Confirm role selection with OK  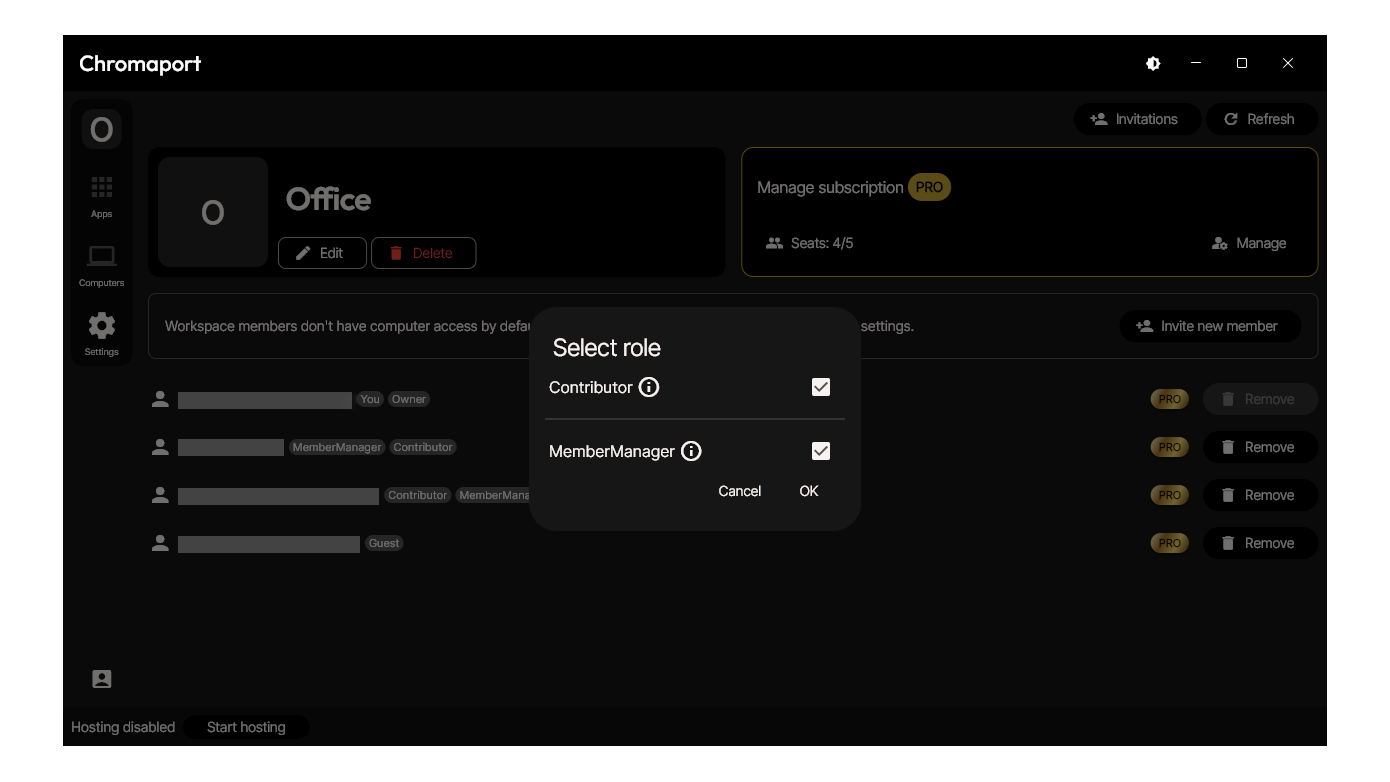pos(809,491)
